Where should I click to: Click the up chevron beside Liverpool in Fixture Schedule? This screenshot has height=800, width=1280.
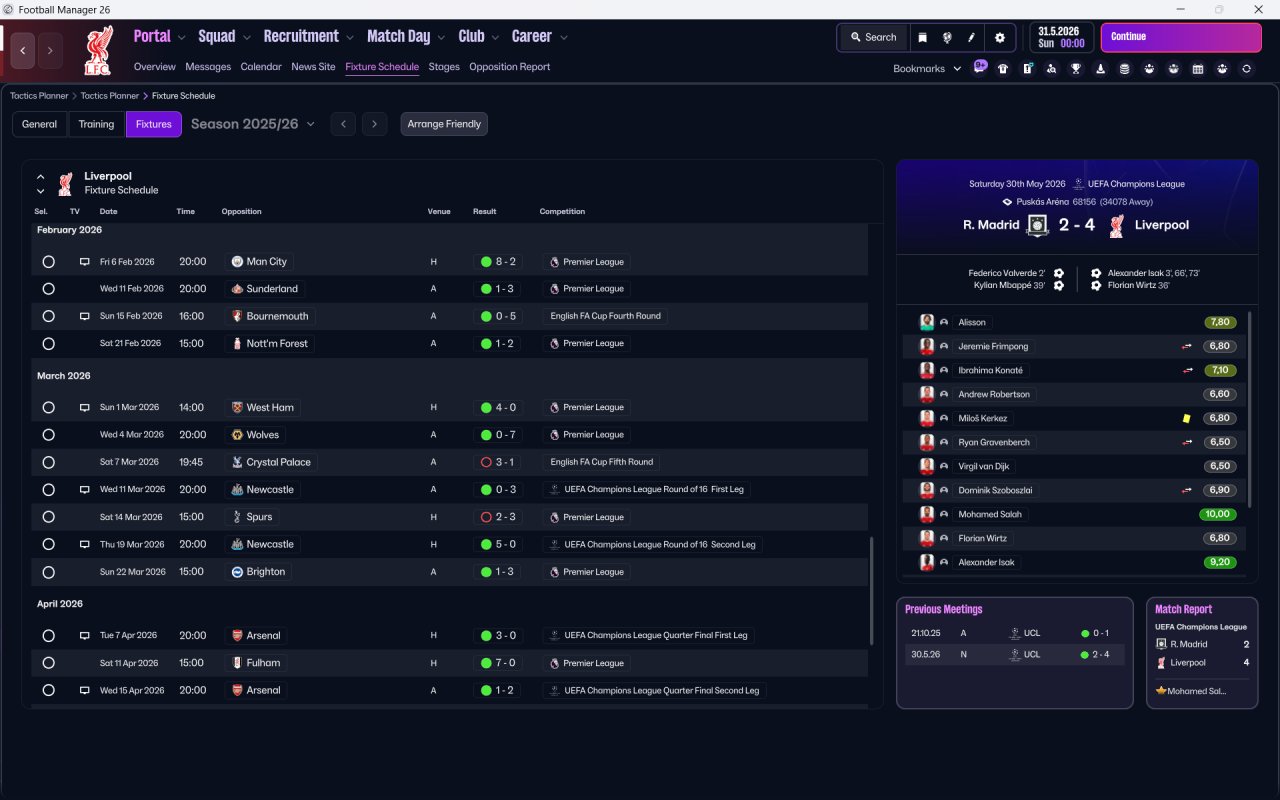tap(41, 177)
